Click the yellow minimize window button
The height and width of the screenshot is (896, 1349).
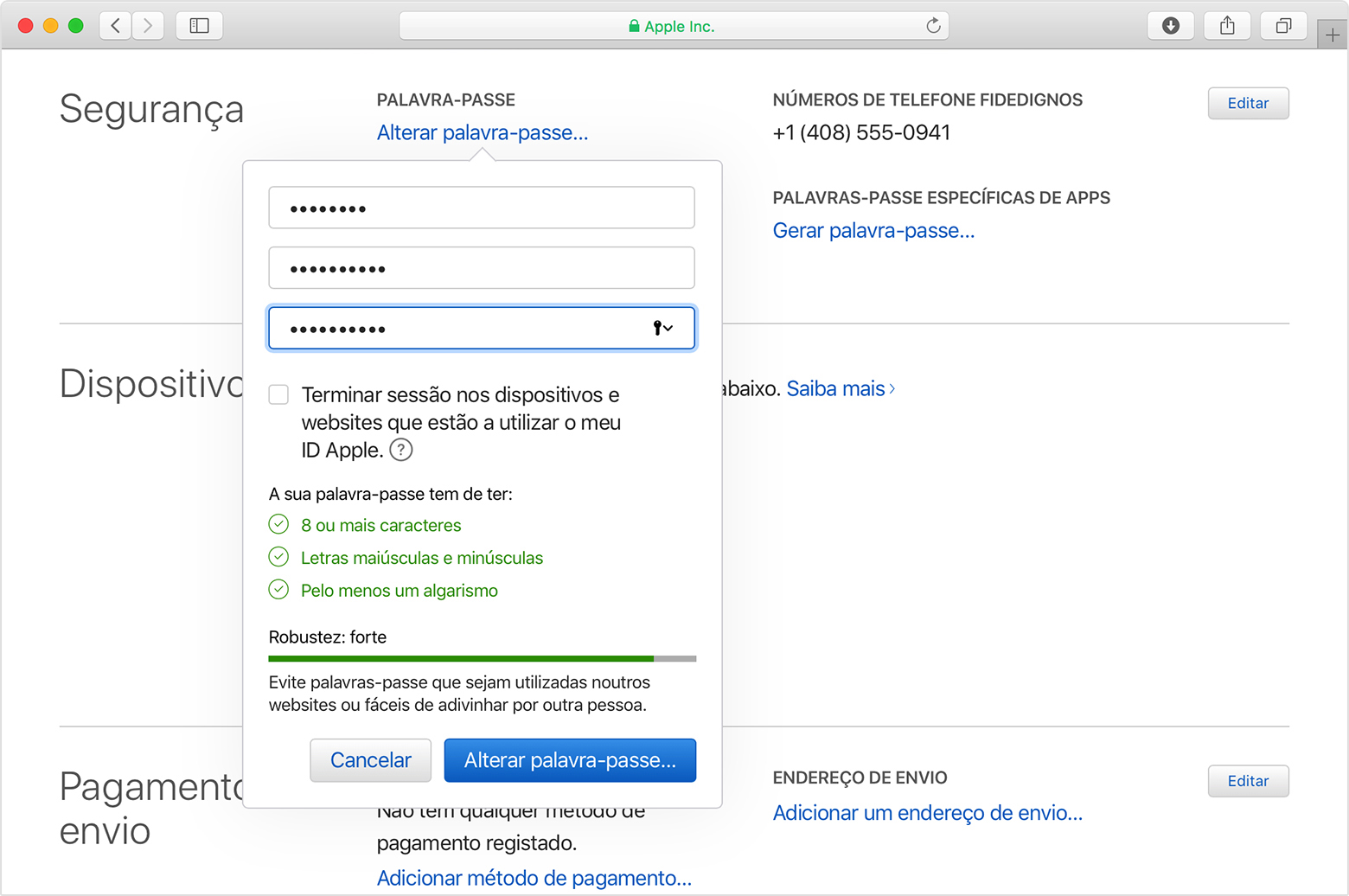(x=51, y=25)
